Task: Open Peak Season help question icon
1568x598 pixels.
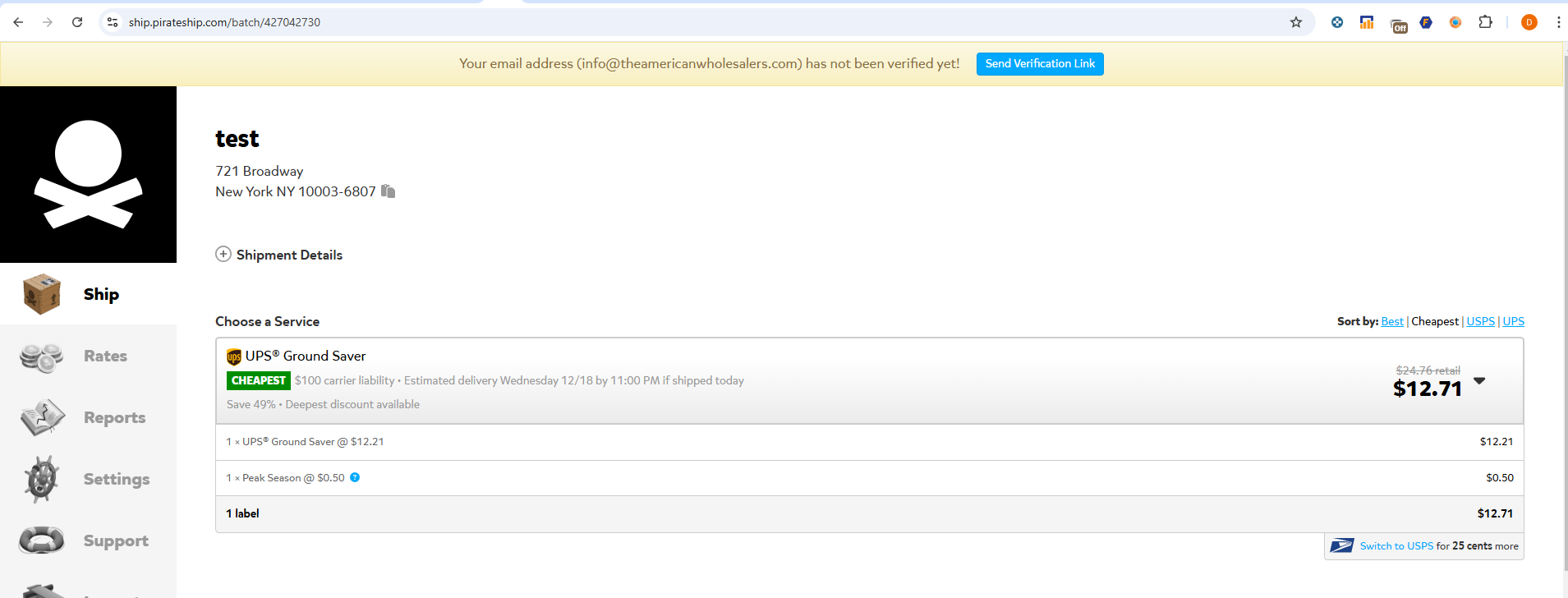Action: (355, 477)
